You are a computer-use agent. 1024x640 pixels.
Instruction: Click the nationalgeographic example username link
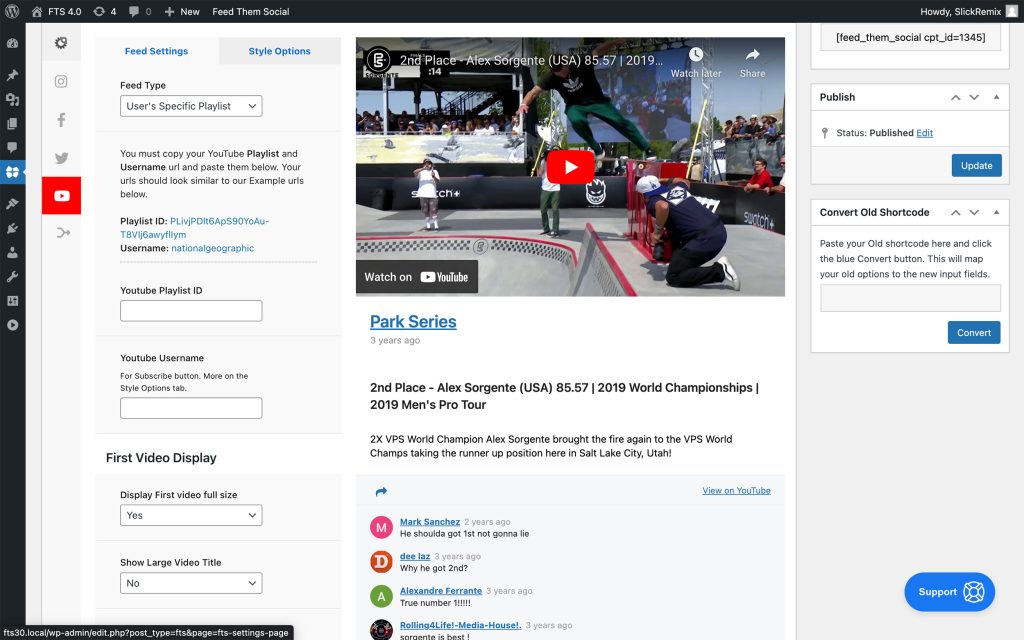212,248
